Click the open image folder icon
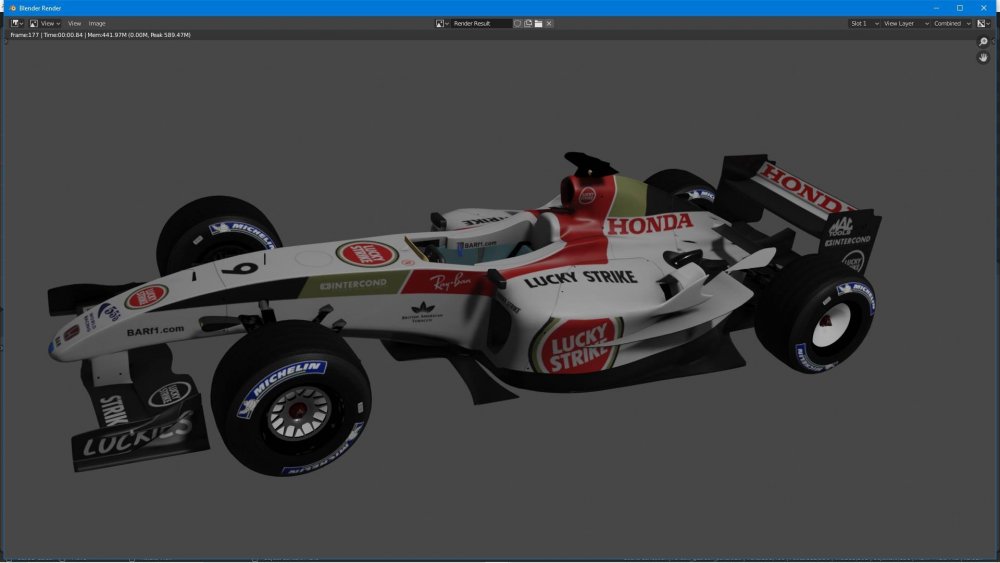Viewport: 1000px width, 563px height. [538, 24]
